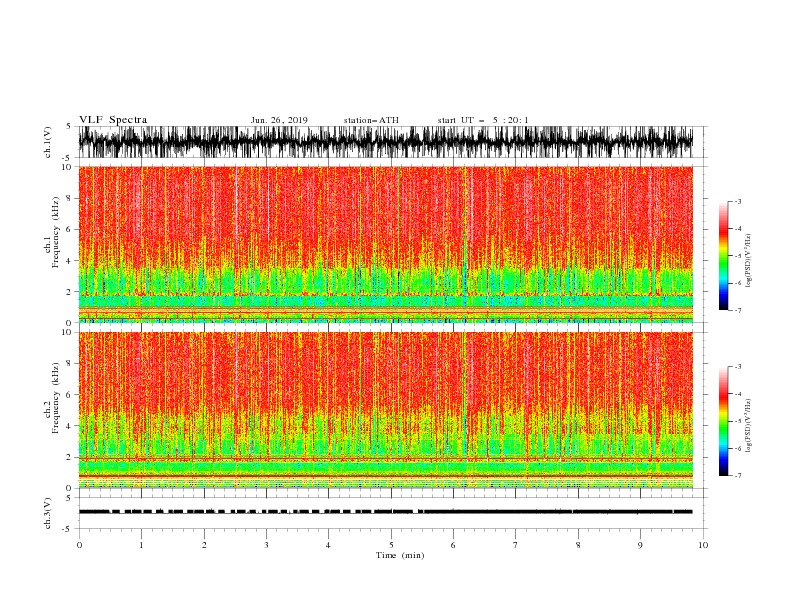792x612 pixels.
Task: Click the time axis tick label "4"
Action: tap(328, 545)
